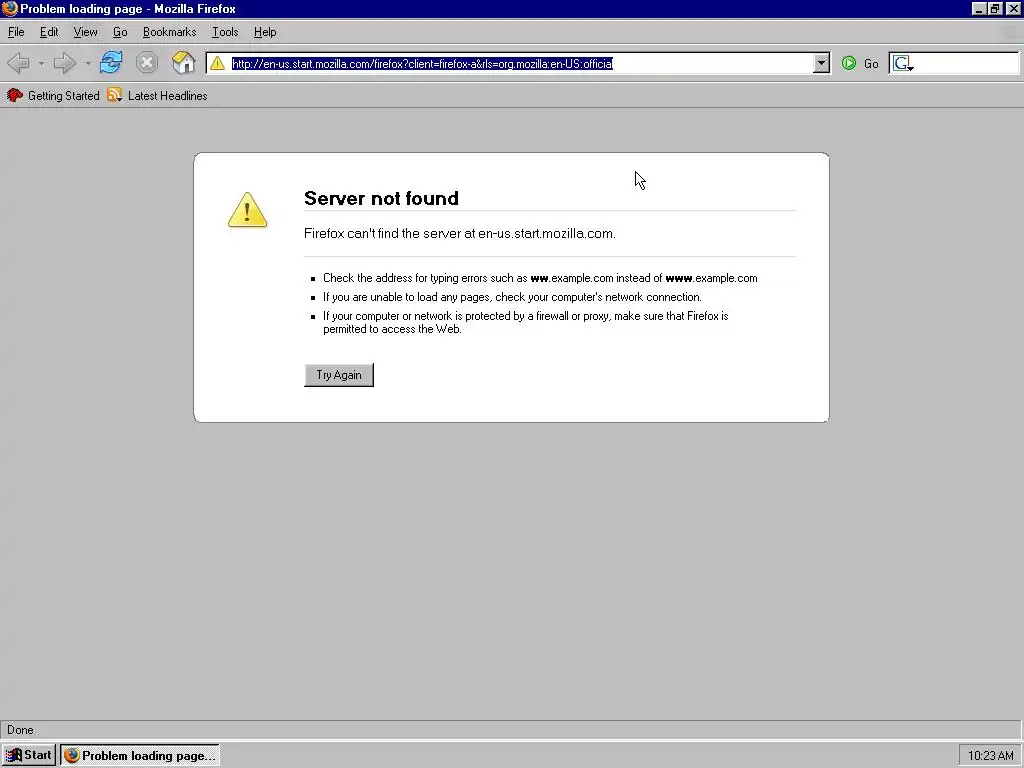The image size is (1024, 768).
Task: Open the File menu
Action: pyautogui.click(x=16, y=32)
